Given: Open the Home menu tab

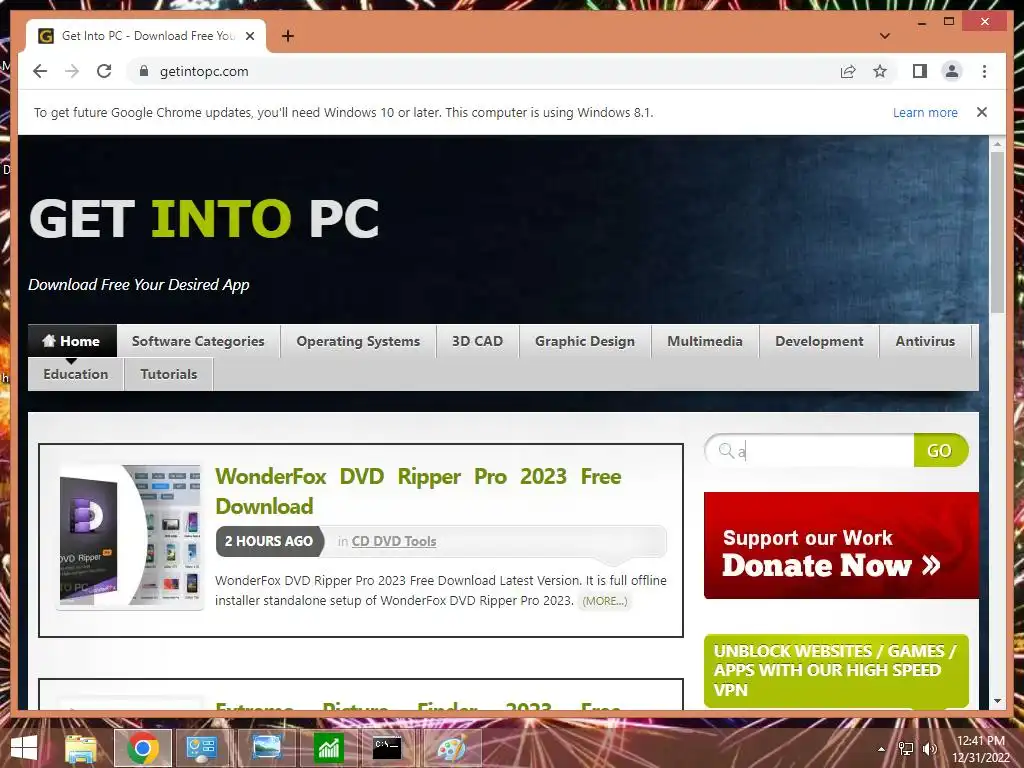Looking at the screenshot, I should click(72, 341).
